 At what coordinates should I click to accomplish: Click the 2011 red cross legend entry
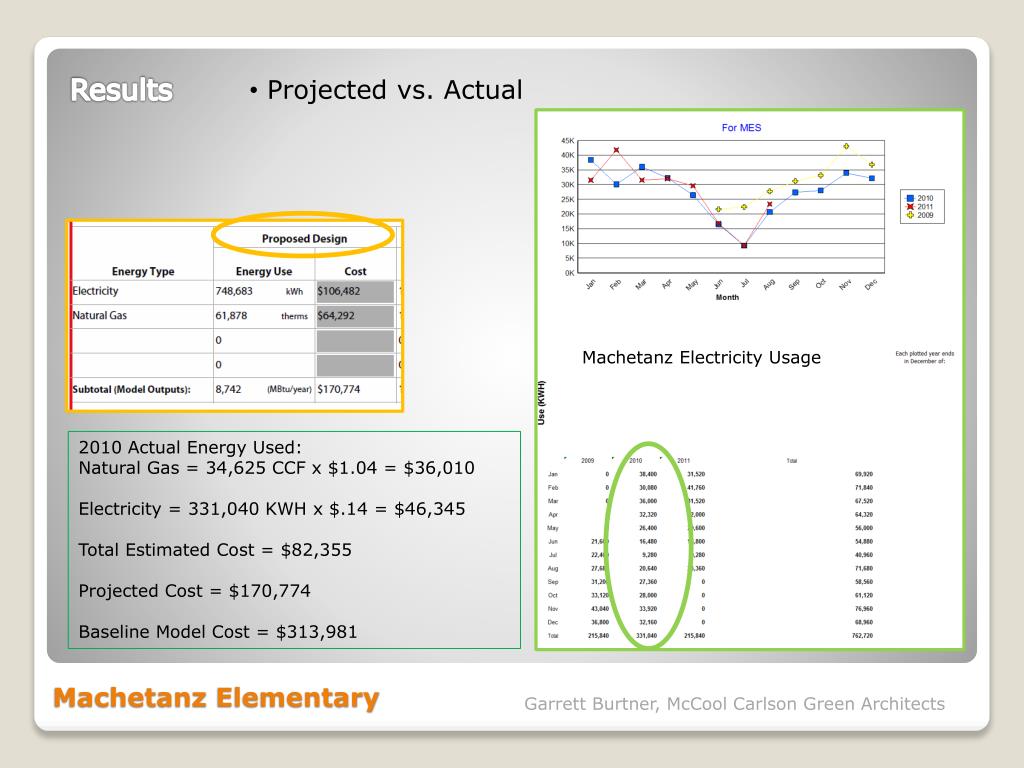(920, 206)
